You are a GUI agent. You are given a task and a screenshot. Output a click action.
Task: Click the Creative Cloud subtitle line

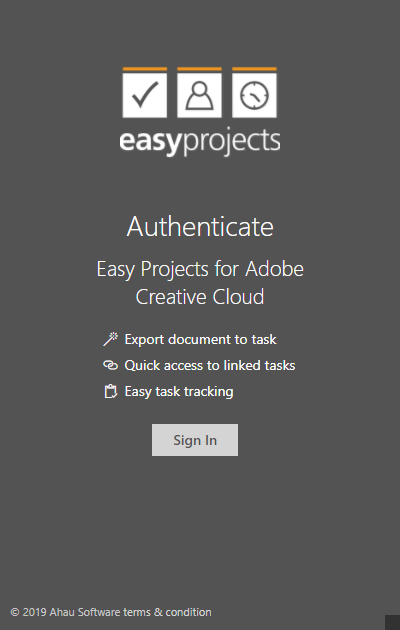(200, 297)
